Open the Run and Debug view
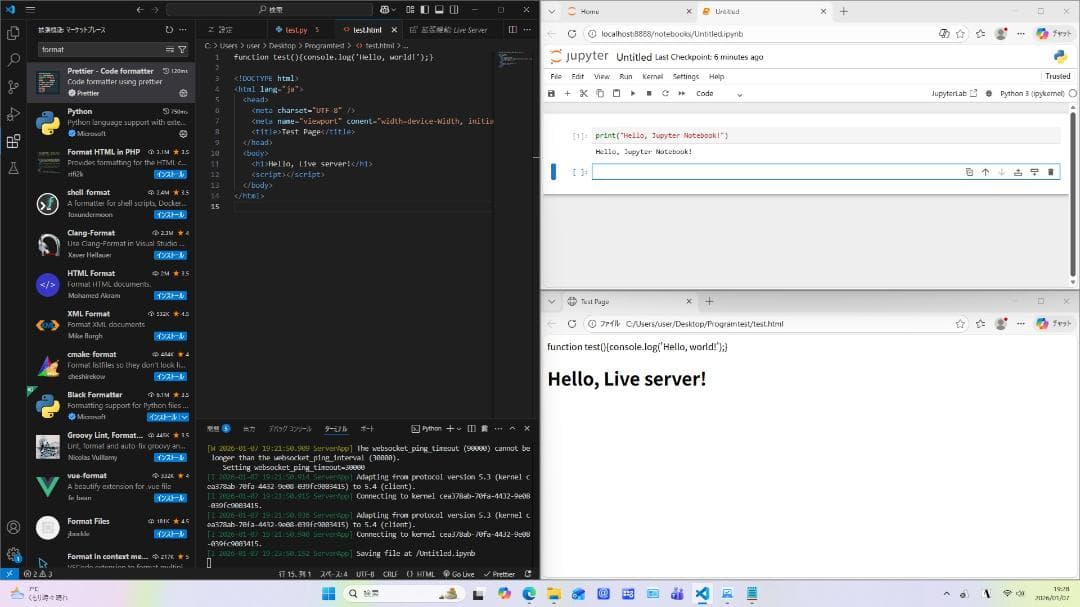Image resolution: width=1080 pixels, height=607 pixels. 13,114
